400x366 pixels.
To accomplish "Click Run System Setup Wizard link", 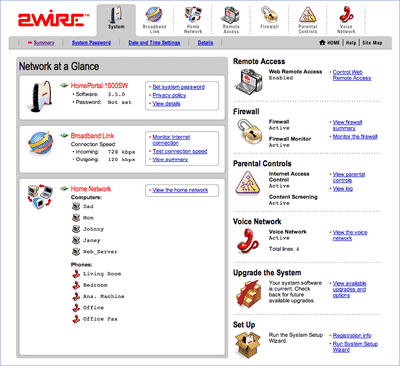I will point(355,347).
